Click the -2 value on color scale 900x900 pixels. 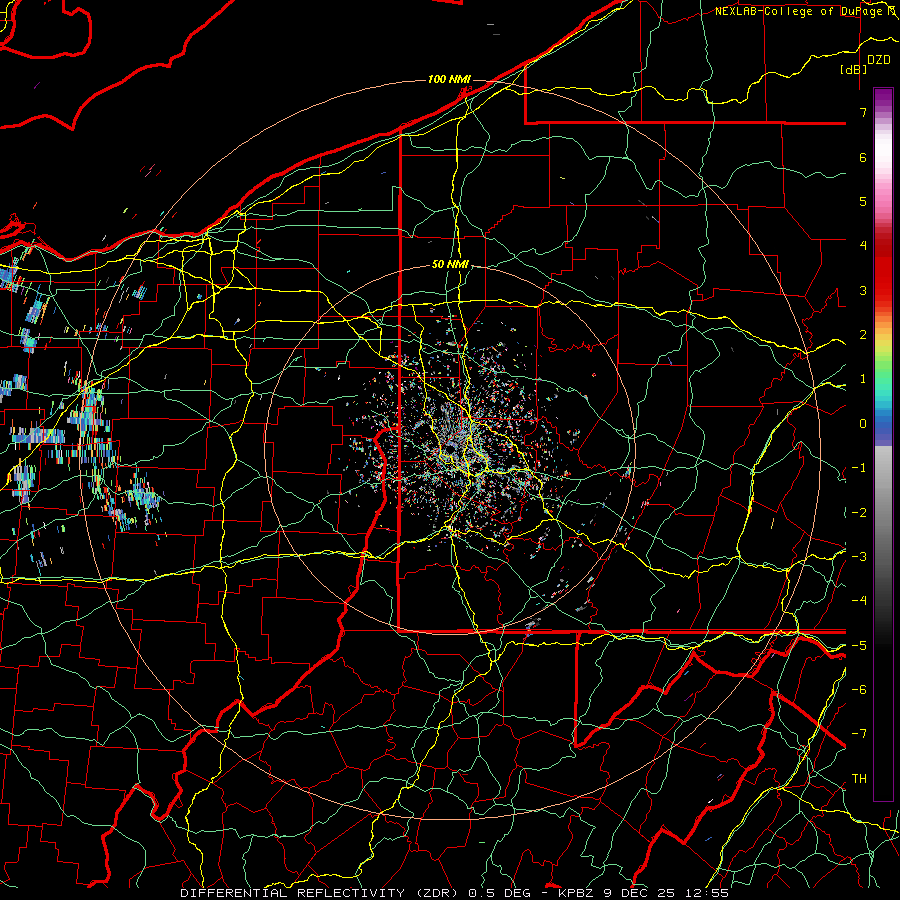(x=859, y=513)
